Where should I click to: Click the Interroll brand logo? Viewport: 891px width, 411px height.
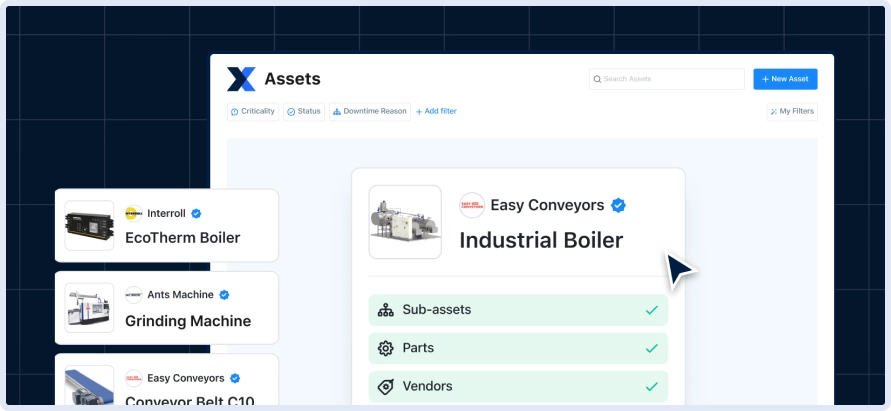click(x=134, y=214)
